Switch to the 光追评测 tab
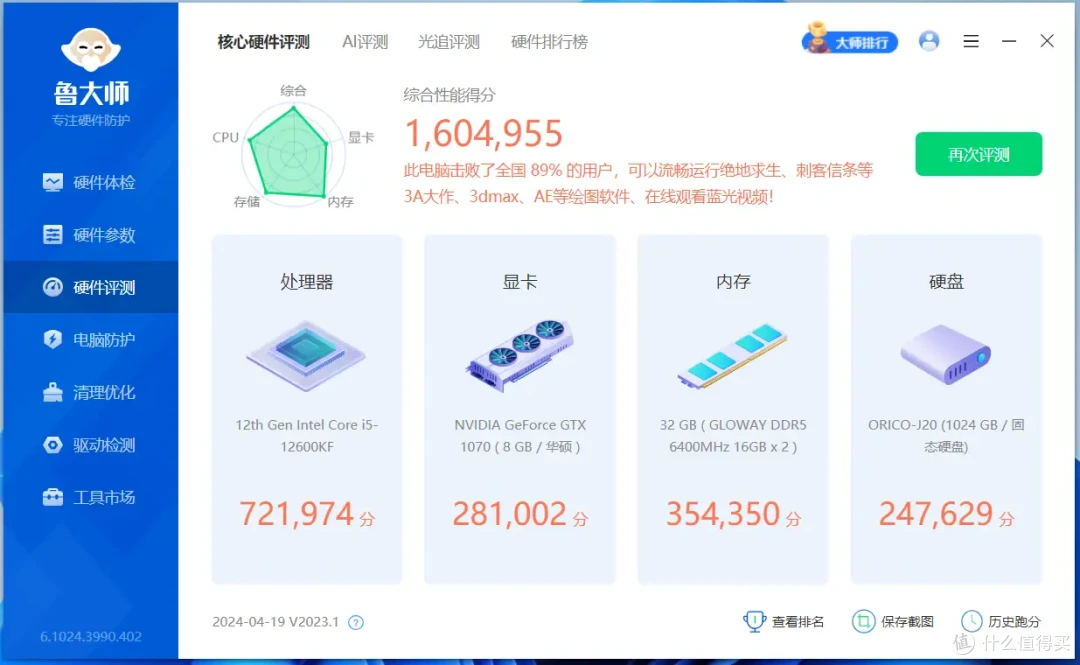Viewport: 1080px width, 665px height. click(x=448, y=42)
